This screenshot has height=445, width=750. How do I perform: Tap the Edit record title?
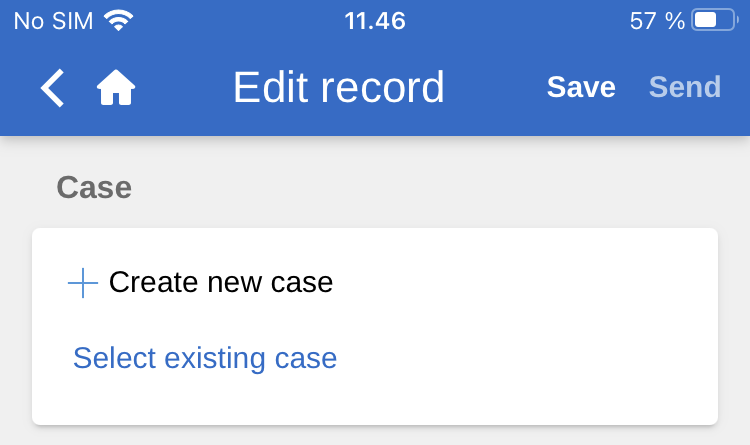pos(338,88)
